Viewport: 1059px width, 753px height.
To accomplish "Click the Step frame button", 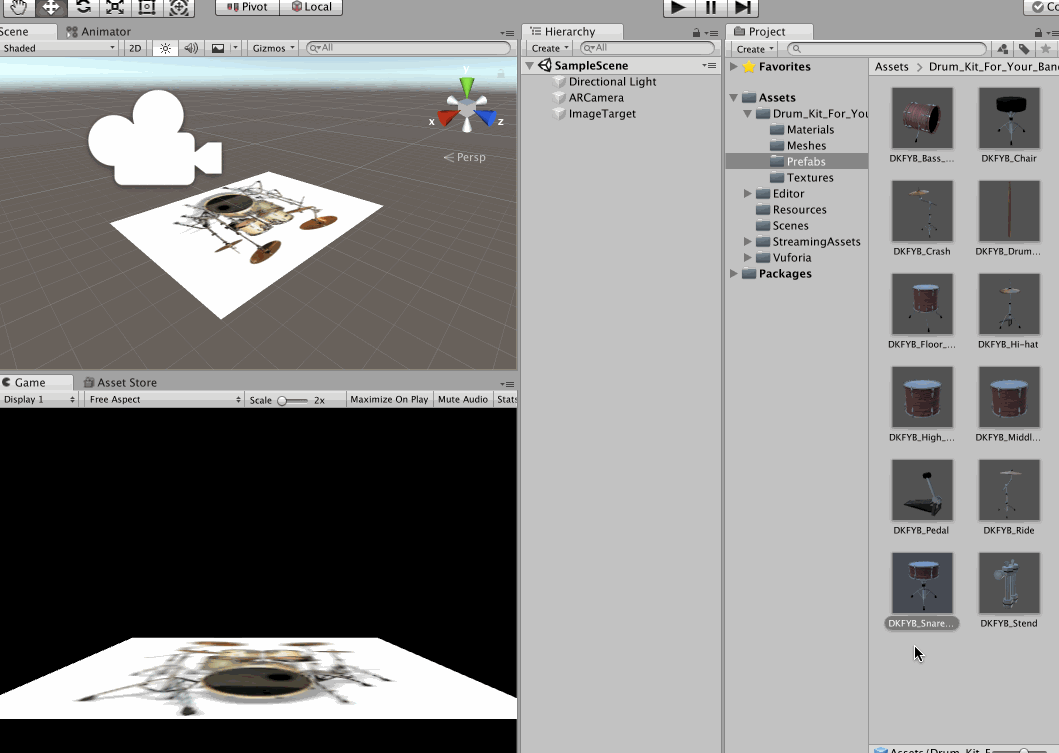I will pyautogui.click(x=743, y=7).
